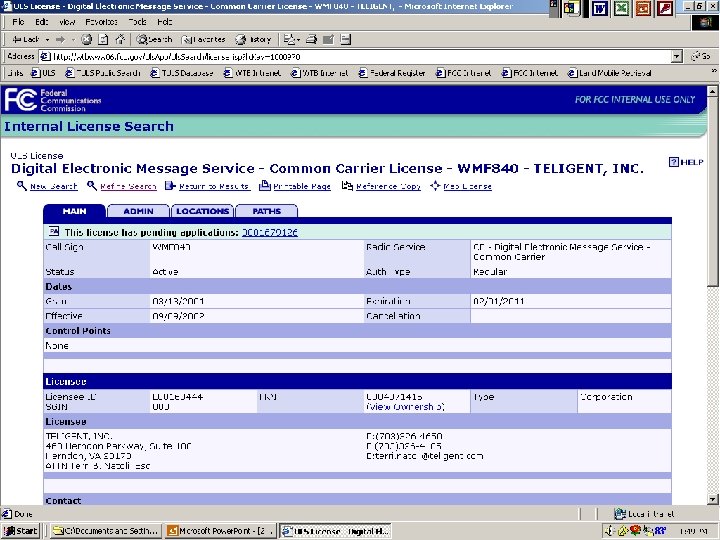
Task: Open the Search pane from the toolbar
Action: click(x=154, y=39)
